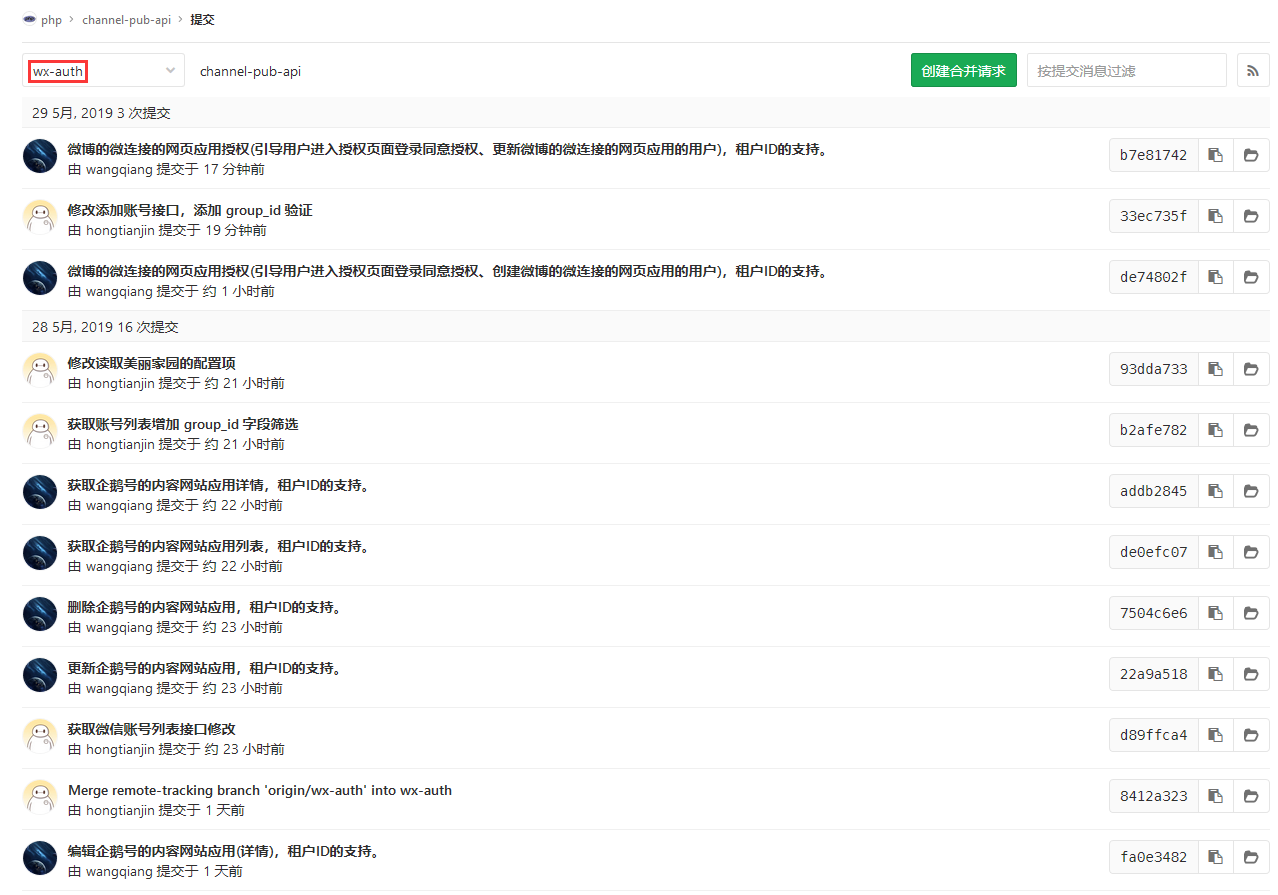Open commit hash de0efc07
1278x895 pixels.
pos(1153,552)
